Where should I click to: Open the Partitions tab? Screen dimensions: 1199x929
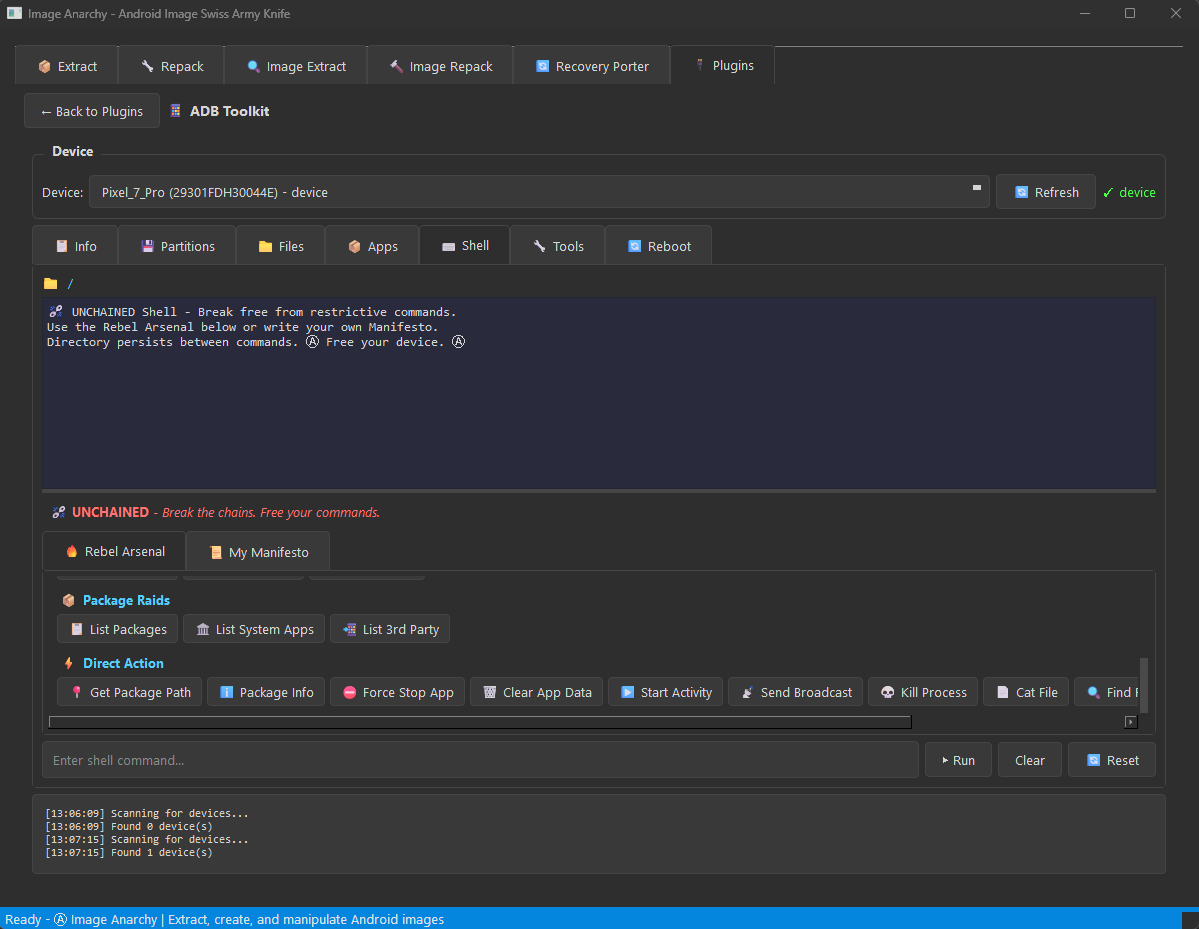177,245
